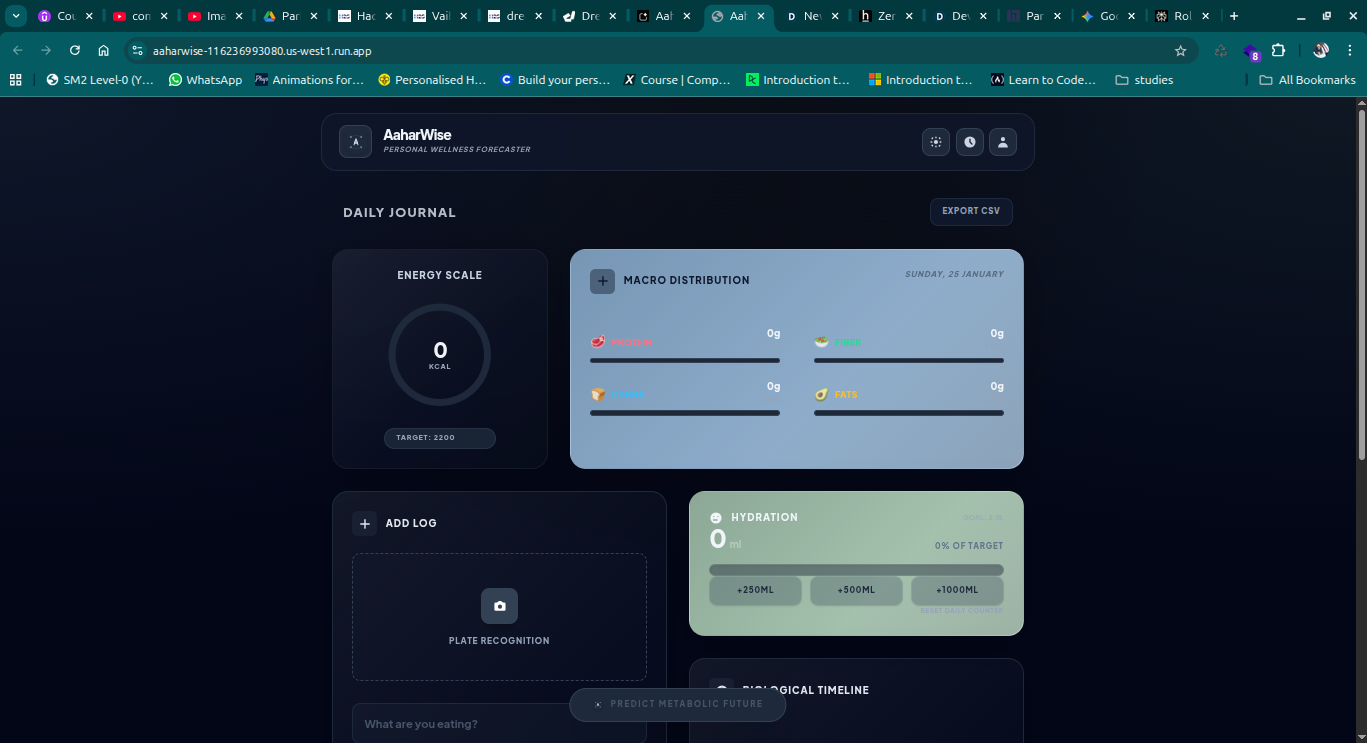Open the Chrome profile avatar

point(1320,50)
